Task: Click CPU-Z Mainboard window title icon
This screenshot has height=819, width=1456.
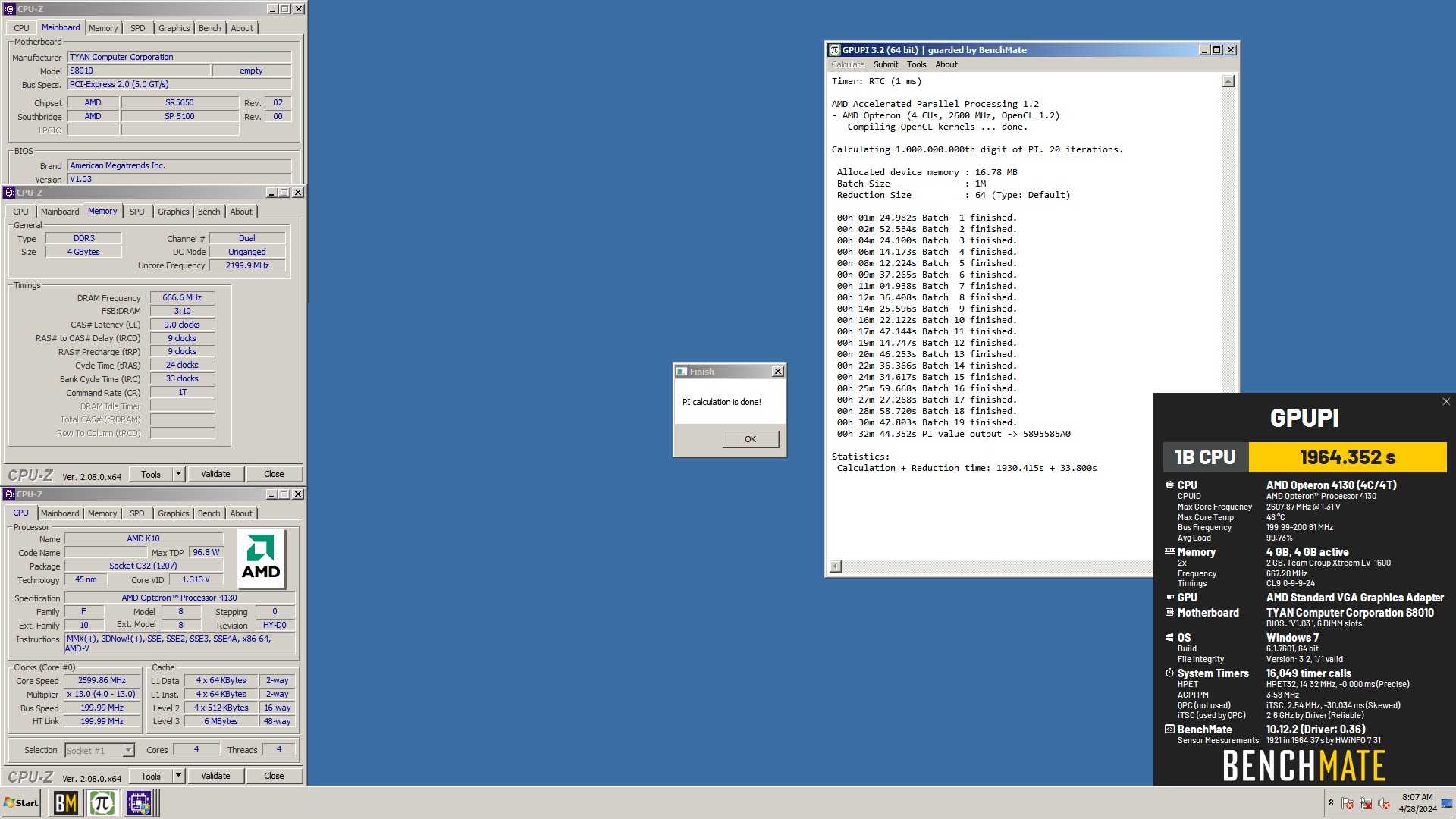Action: tap(9, 9)
